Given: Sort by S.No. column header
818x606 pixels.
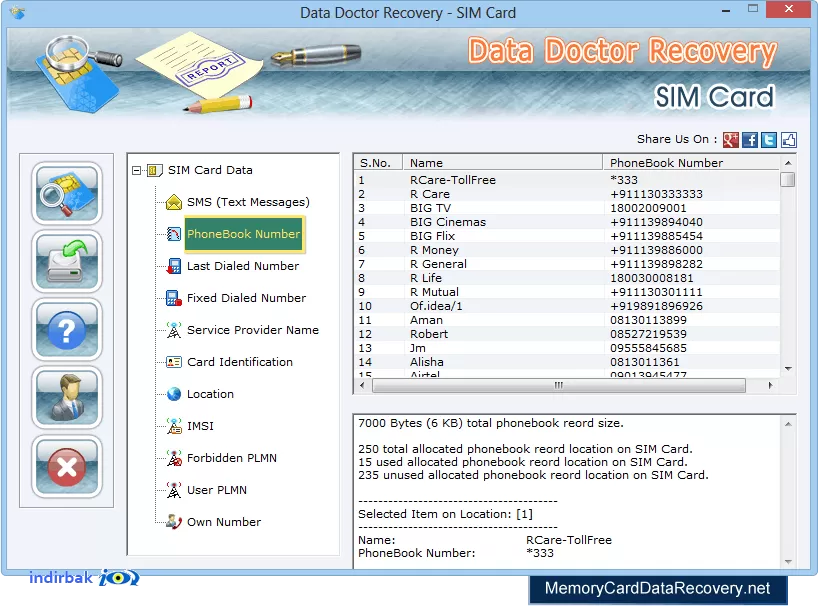Looking at the screenshot, I should pyautogui.click(x=378, y=163).
